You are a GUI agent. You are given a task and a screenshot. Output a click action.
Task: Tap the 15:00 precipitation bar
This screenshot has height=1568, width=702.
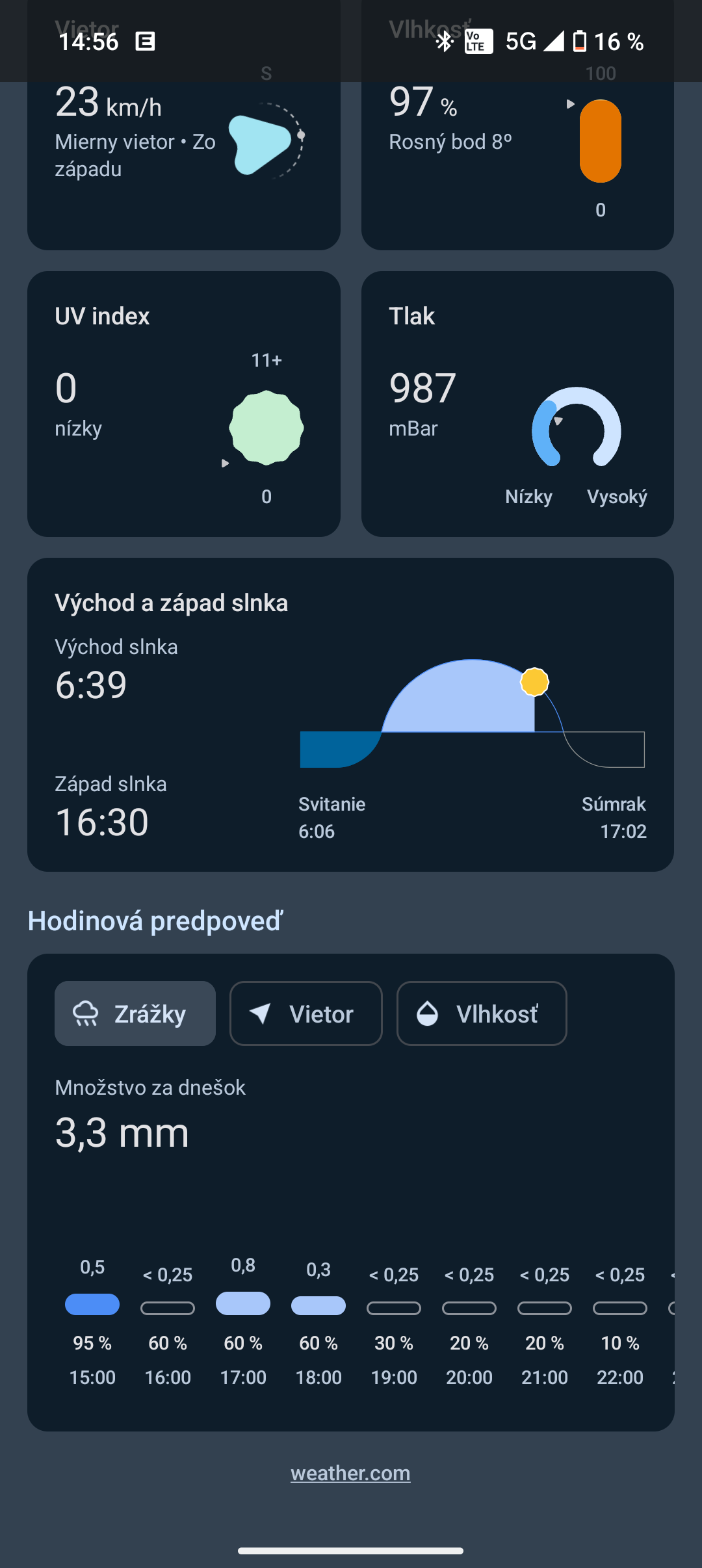[x=92, y=1304]
